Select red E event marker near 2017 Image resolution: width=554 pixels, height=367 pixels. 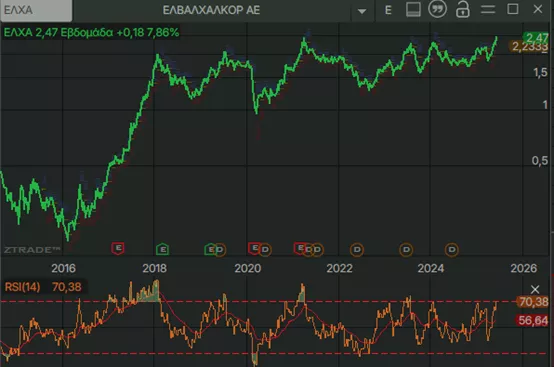pos(118,248)
